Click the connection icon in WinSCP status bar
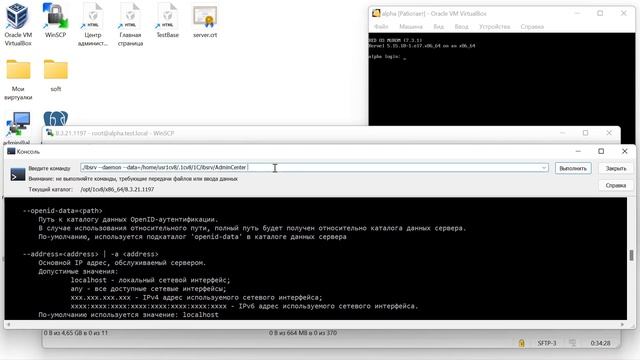 coord(573,343)
